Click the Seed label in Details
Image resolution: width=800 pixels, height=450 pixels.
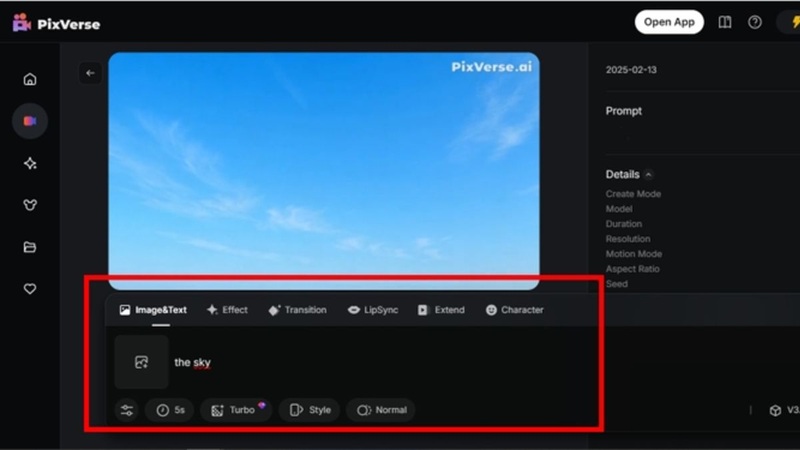(616, 284)
